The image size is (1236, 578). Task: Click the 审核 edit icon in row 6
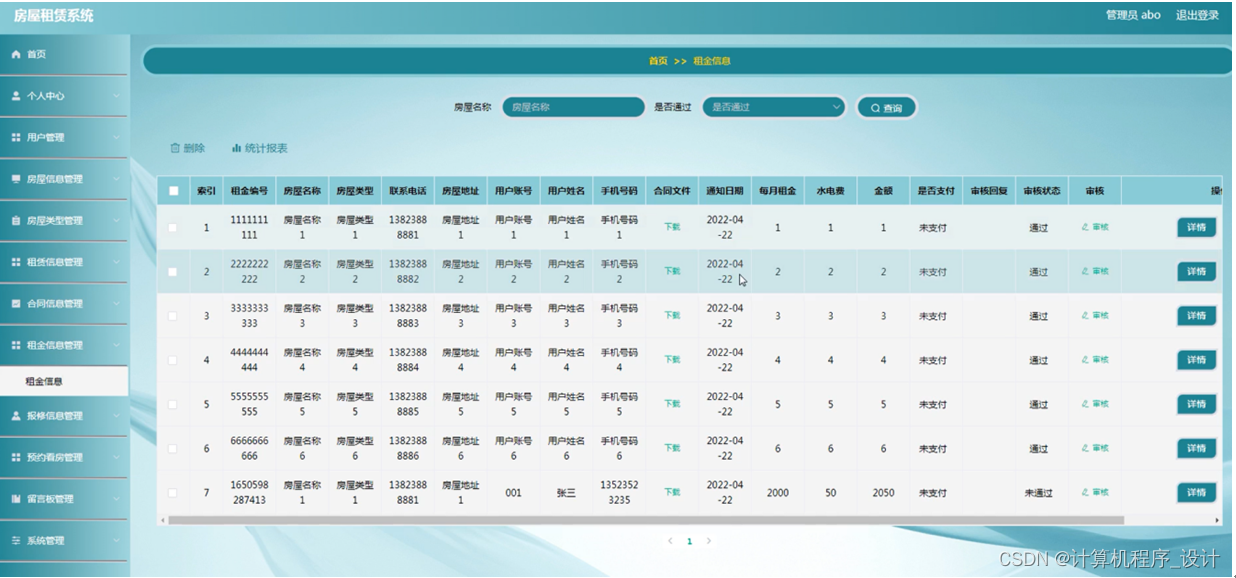coord(1085,448)
